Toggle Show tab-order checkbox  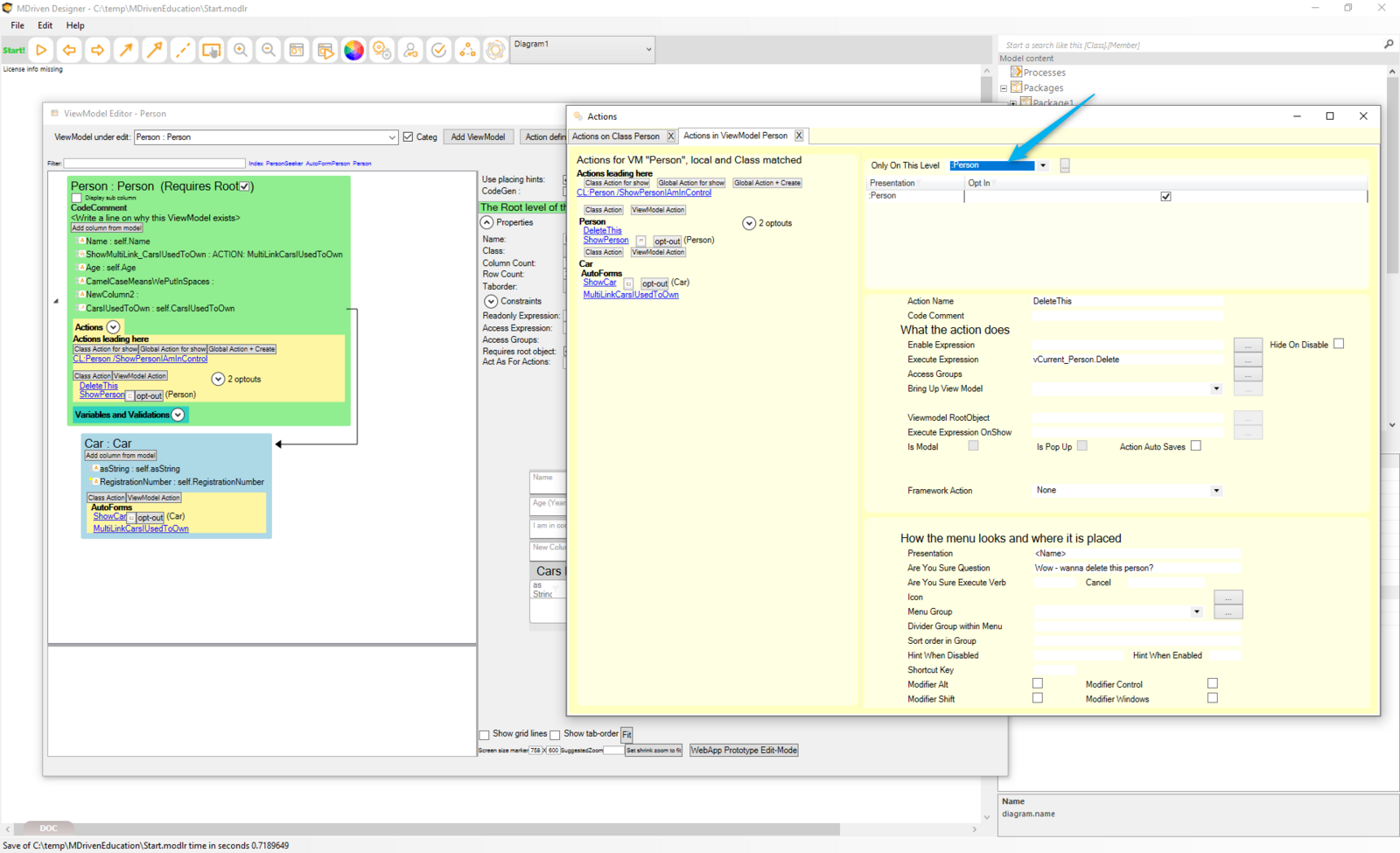coord(555,735)
